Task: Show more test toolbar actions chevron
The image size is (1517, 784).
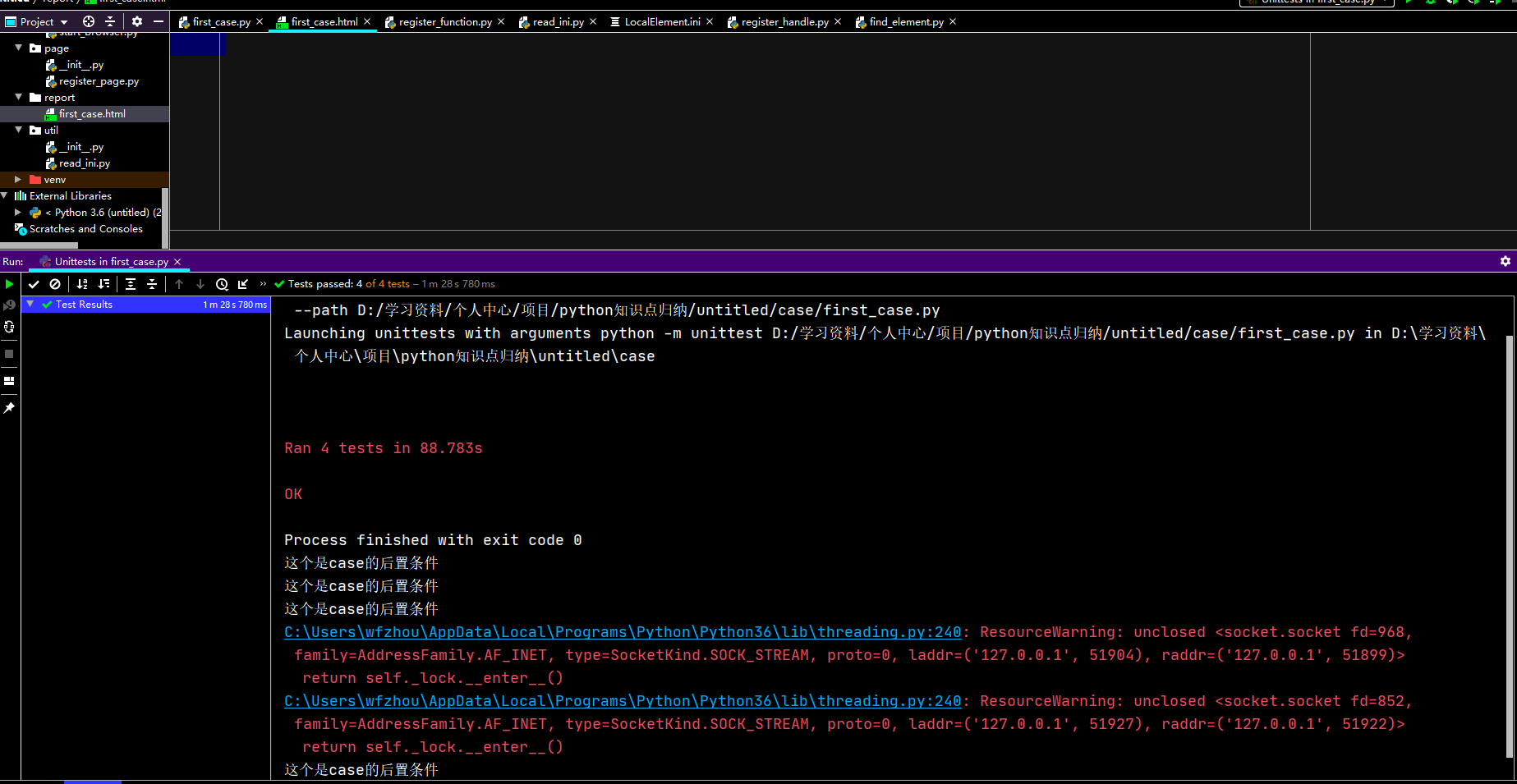Action: (263, 284)
